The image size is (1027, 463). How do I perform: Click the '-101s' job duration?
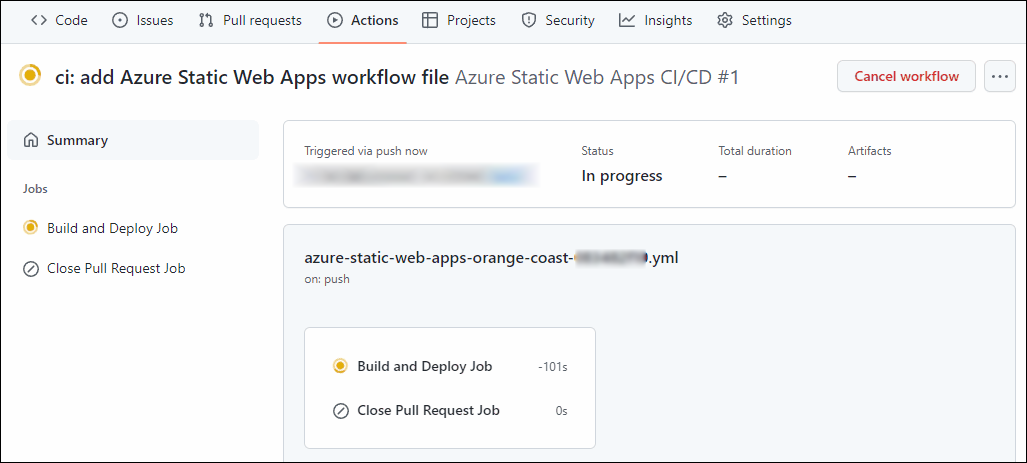pos(553,367)
